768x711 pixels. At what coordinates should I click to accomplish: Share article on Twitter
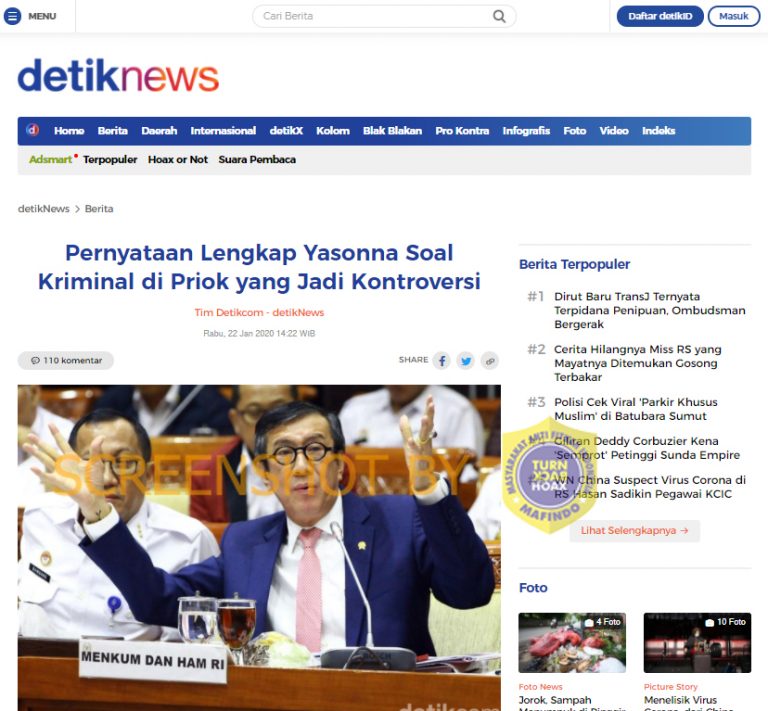(x=465, y=361)
